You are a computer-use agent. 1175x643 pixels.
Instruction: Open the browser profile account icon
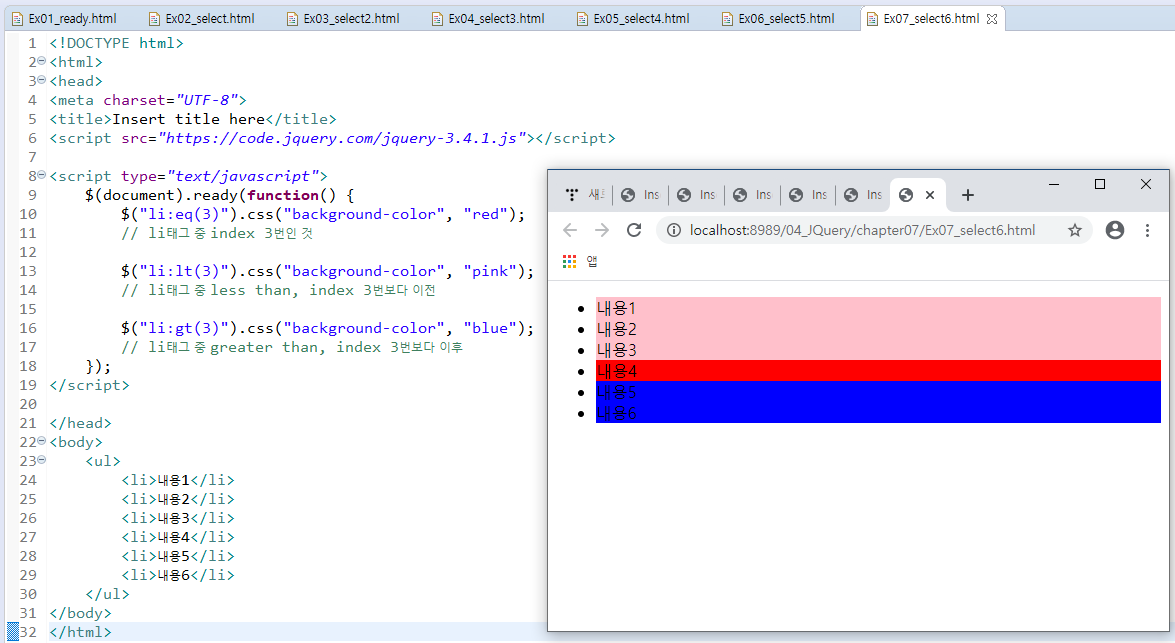[1115, 230]
